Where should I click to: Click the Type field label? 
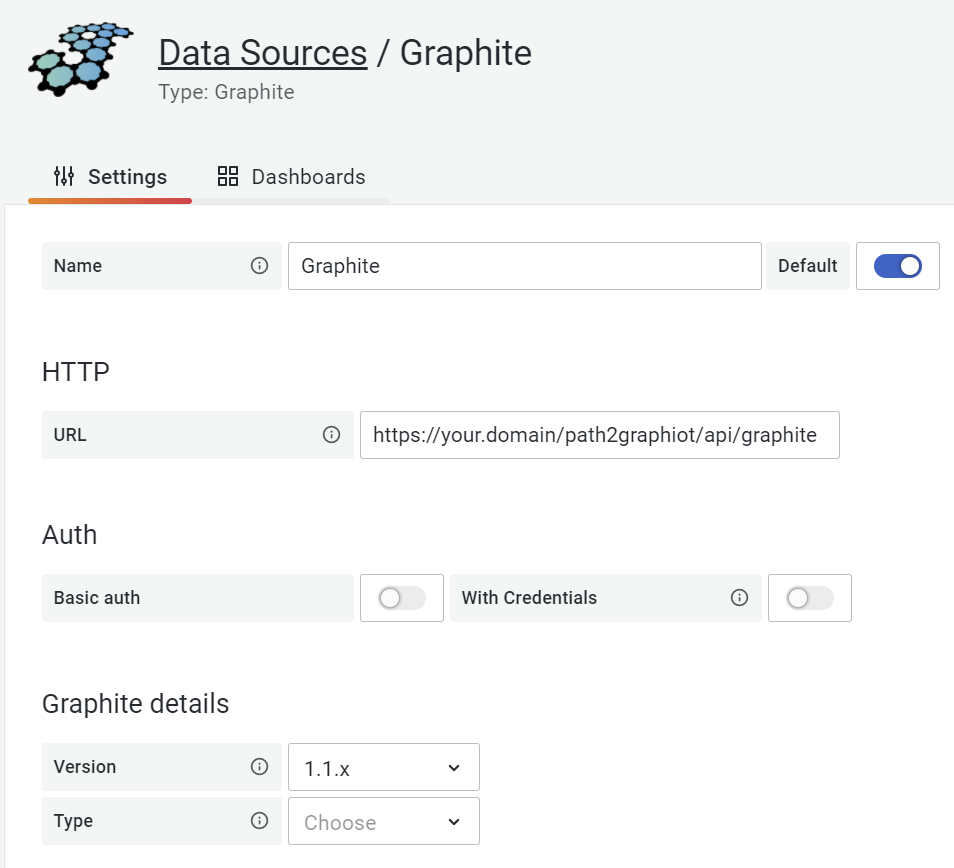tap(73, 821)
